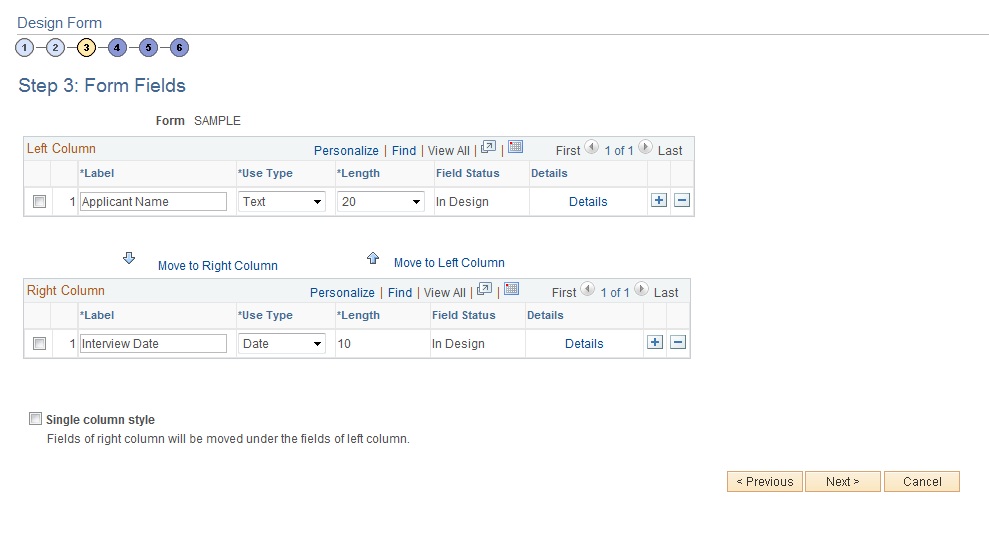Click the Next button
Image resolution: width=989 pixels, height=557 pixels.
coord(842,482)
